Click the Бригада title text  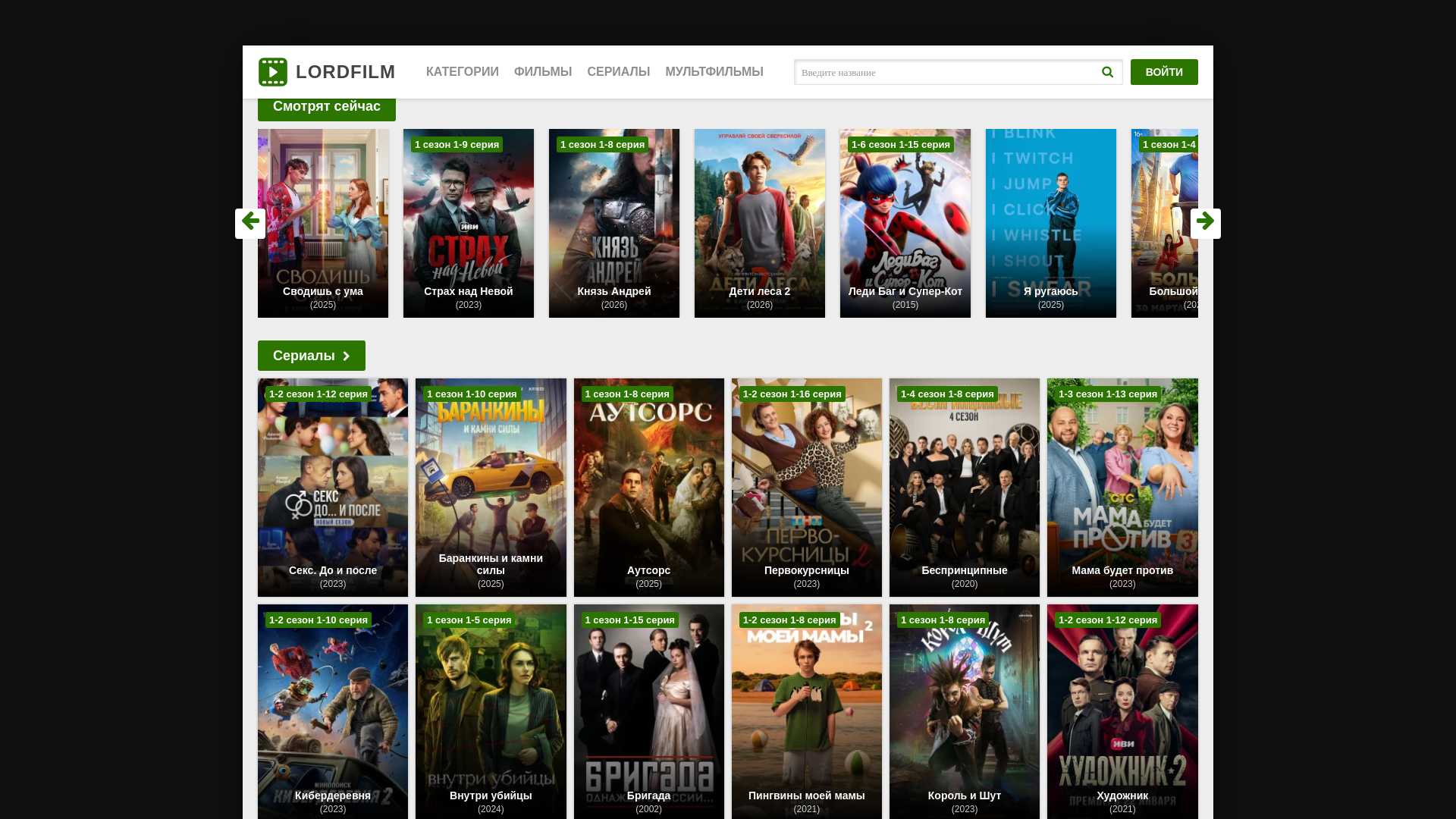(649, 795)
